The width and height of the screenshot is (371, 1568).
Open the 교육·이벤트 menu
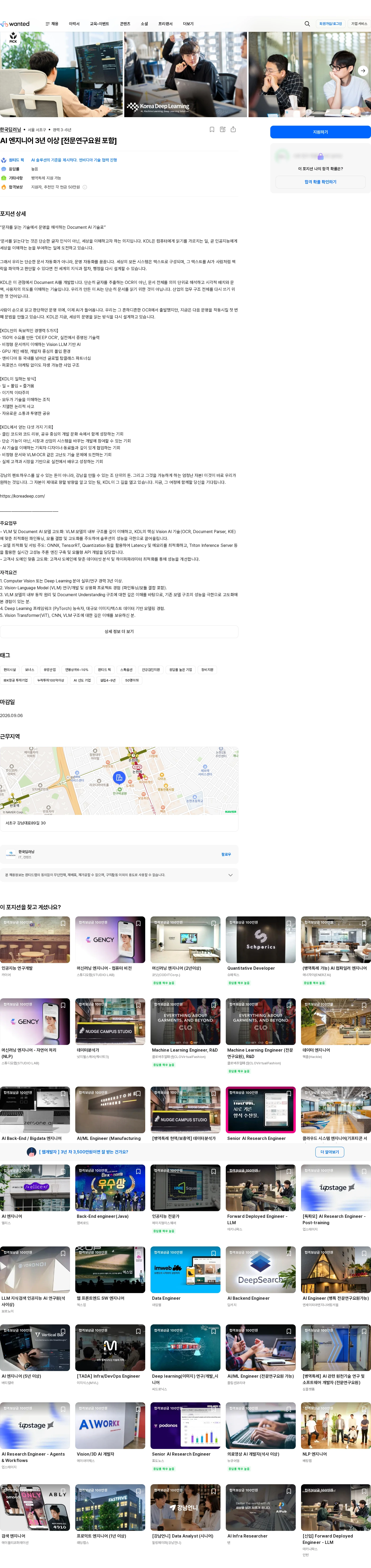99,24
